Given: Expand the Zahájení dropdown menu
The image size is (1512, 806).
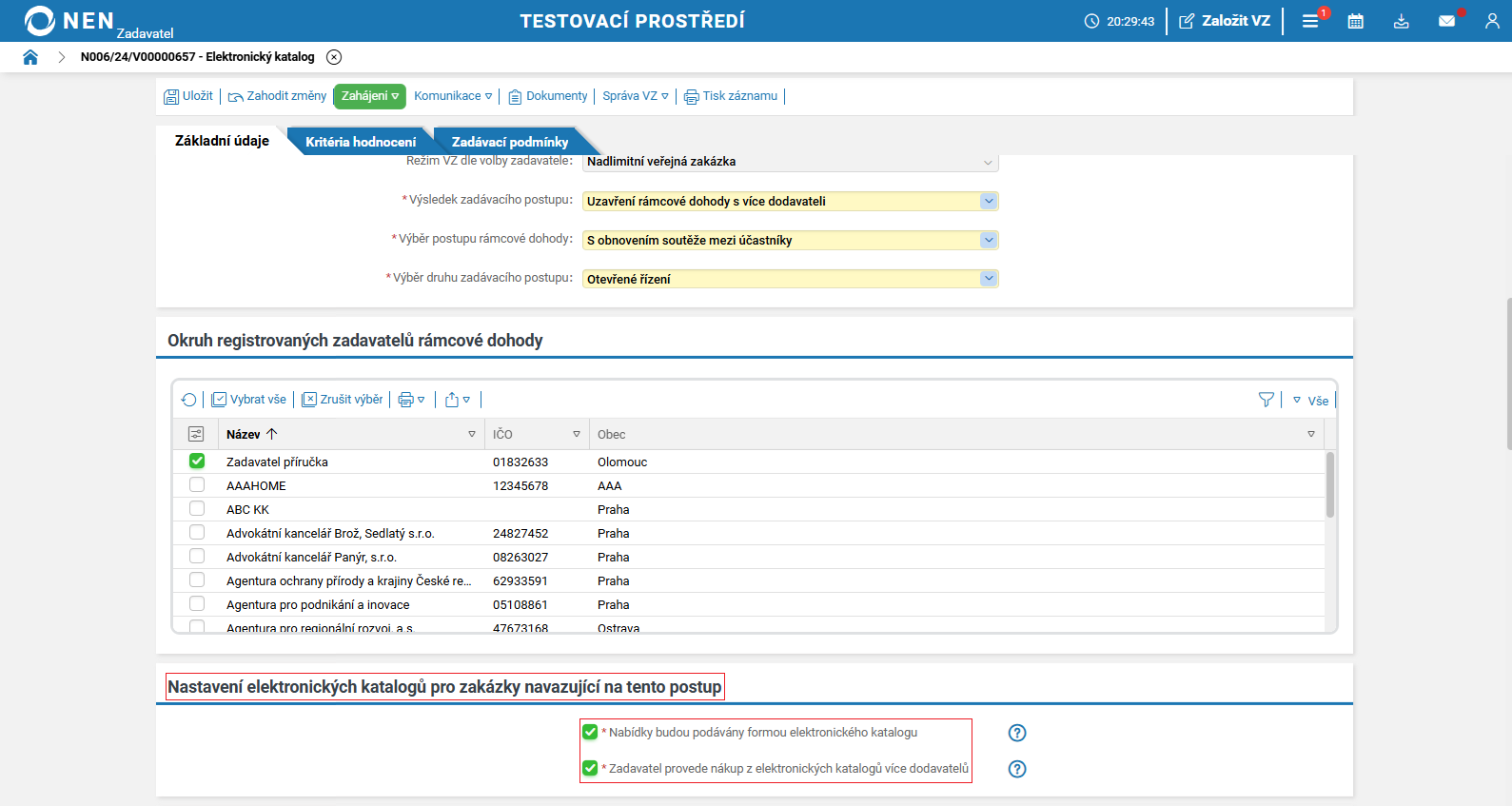Looking at the screenshot, I should click(x=370, y=96).
